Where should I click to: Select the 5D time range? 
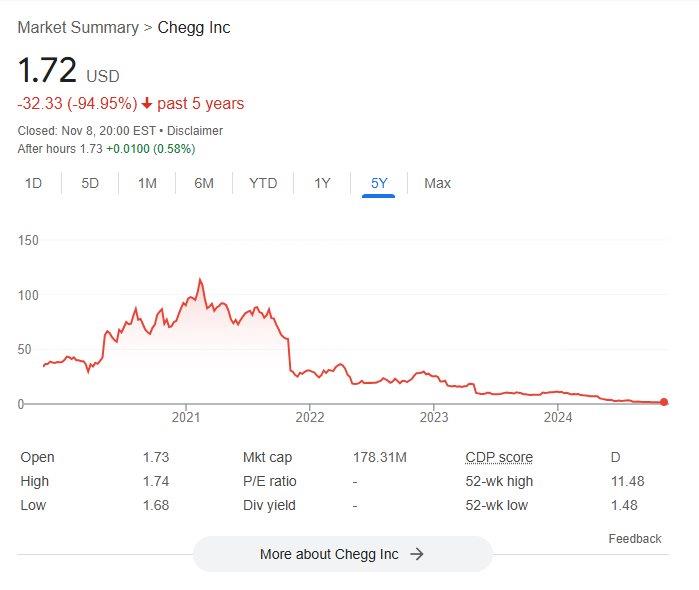(90, 183)
